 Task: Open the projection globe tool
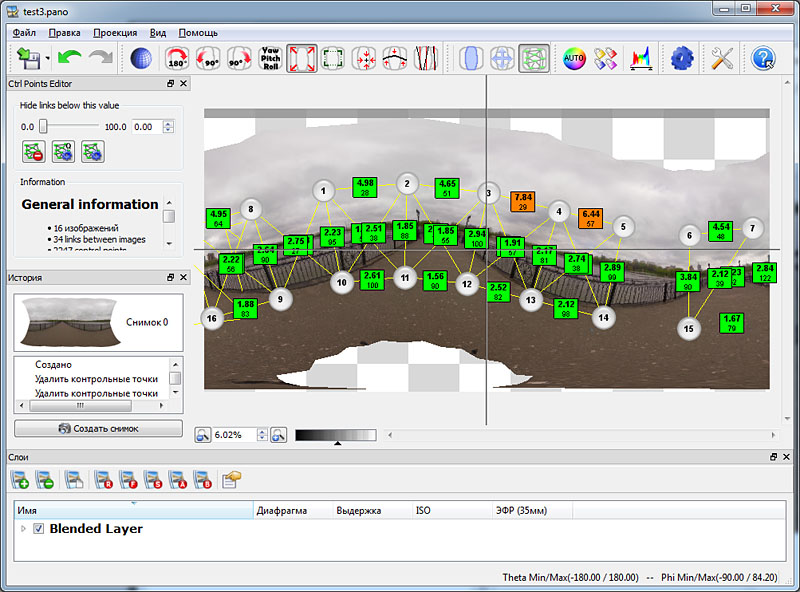coord(141,58)
